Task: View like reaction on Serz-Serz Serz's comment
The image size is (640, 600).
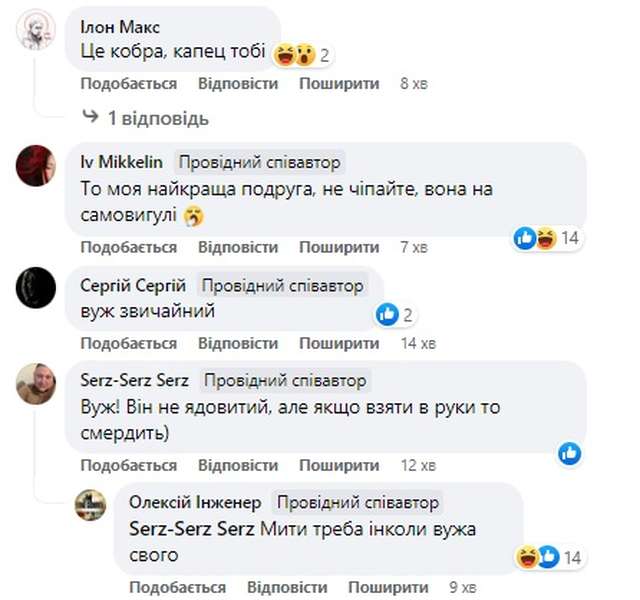Action: pyautogui.click(x=570, y=453)
